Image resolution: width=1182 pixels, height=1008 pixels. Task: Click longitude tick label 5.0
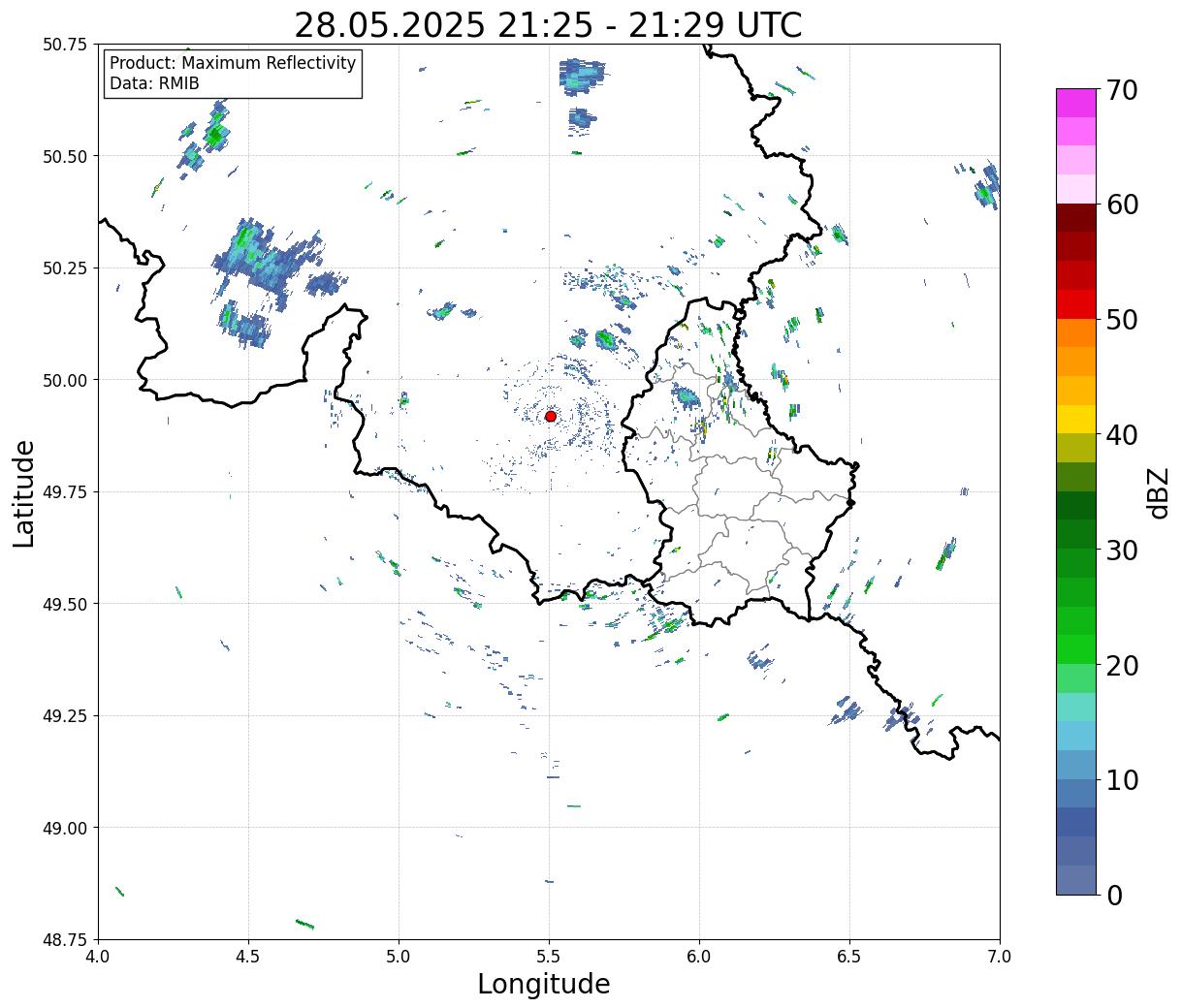(399, 957)
